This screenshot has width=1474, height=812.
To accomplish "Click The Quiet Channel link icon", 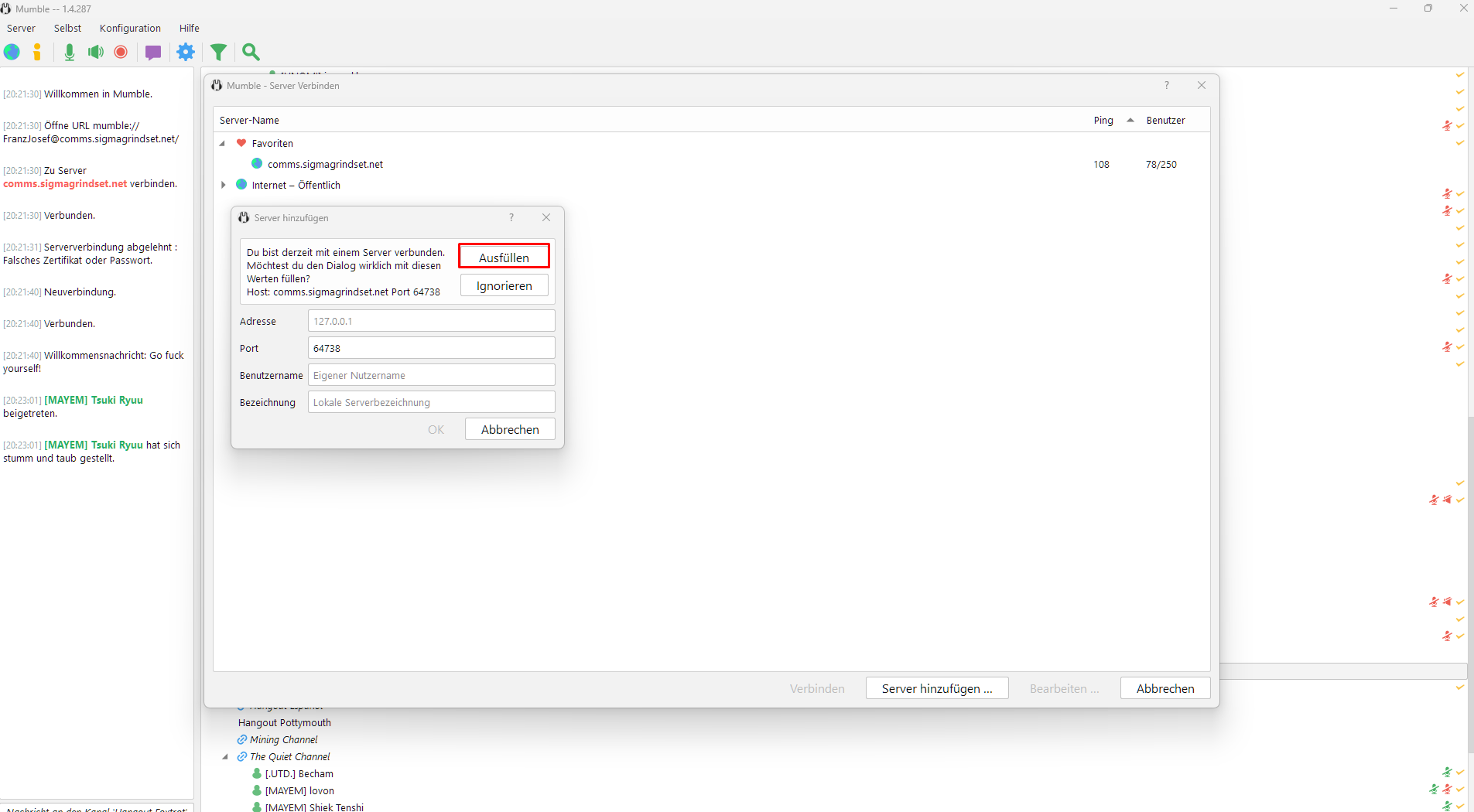I will [242, 756].
